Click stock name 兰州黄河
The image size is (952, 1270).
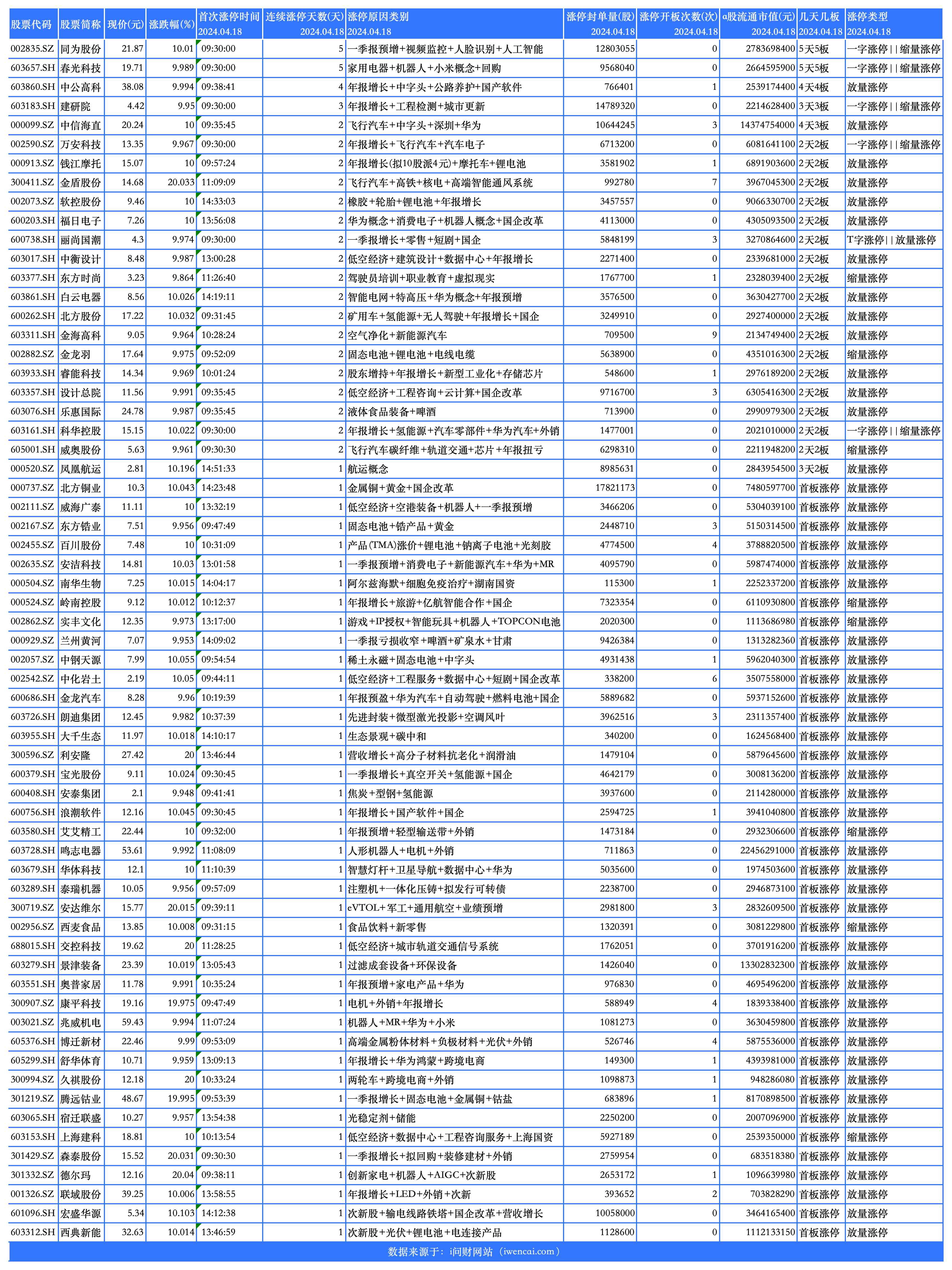[81, 641]
